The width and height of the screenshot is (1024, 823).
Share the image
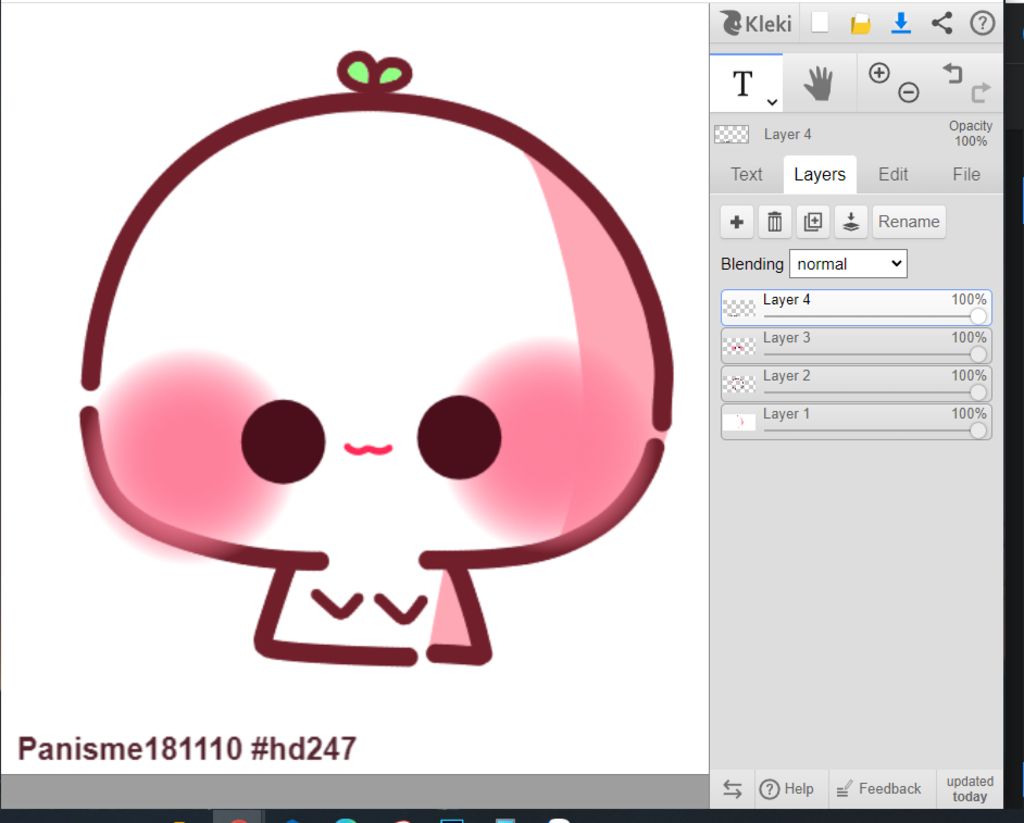tap(941, 24)
